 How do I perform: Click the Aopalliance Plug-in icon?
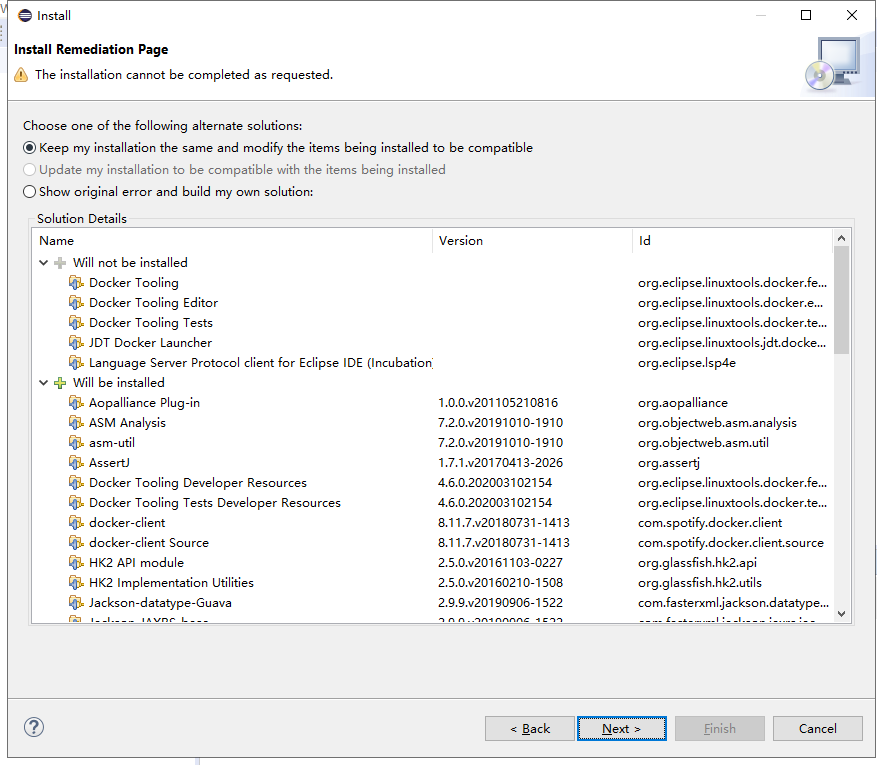pos(76,403)
